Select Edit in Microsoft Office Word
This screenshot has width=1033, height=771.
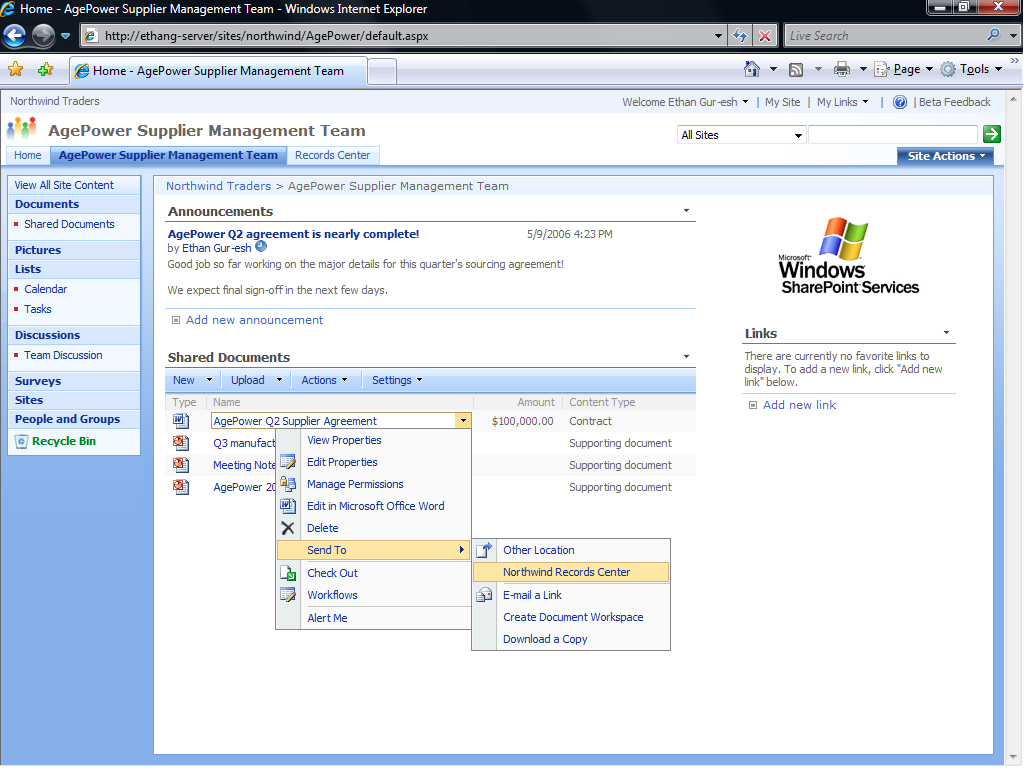(375, 506)
